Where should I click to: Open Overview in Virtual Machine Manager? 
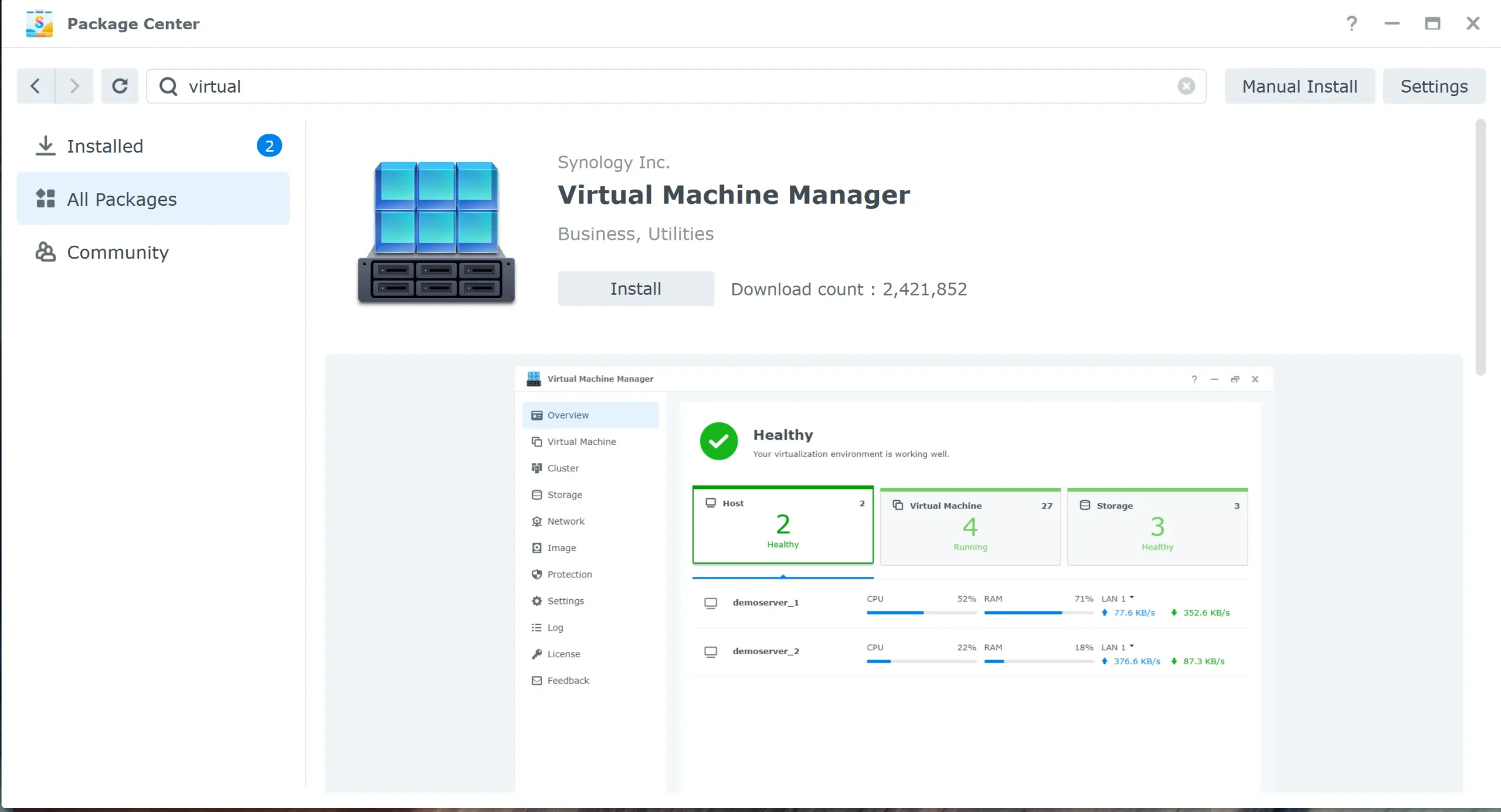pos(568,415)
